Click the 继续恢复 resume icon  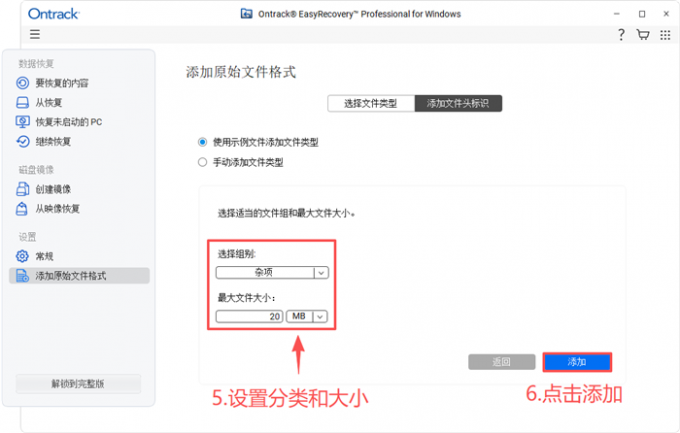[23, 141]
